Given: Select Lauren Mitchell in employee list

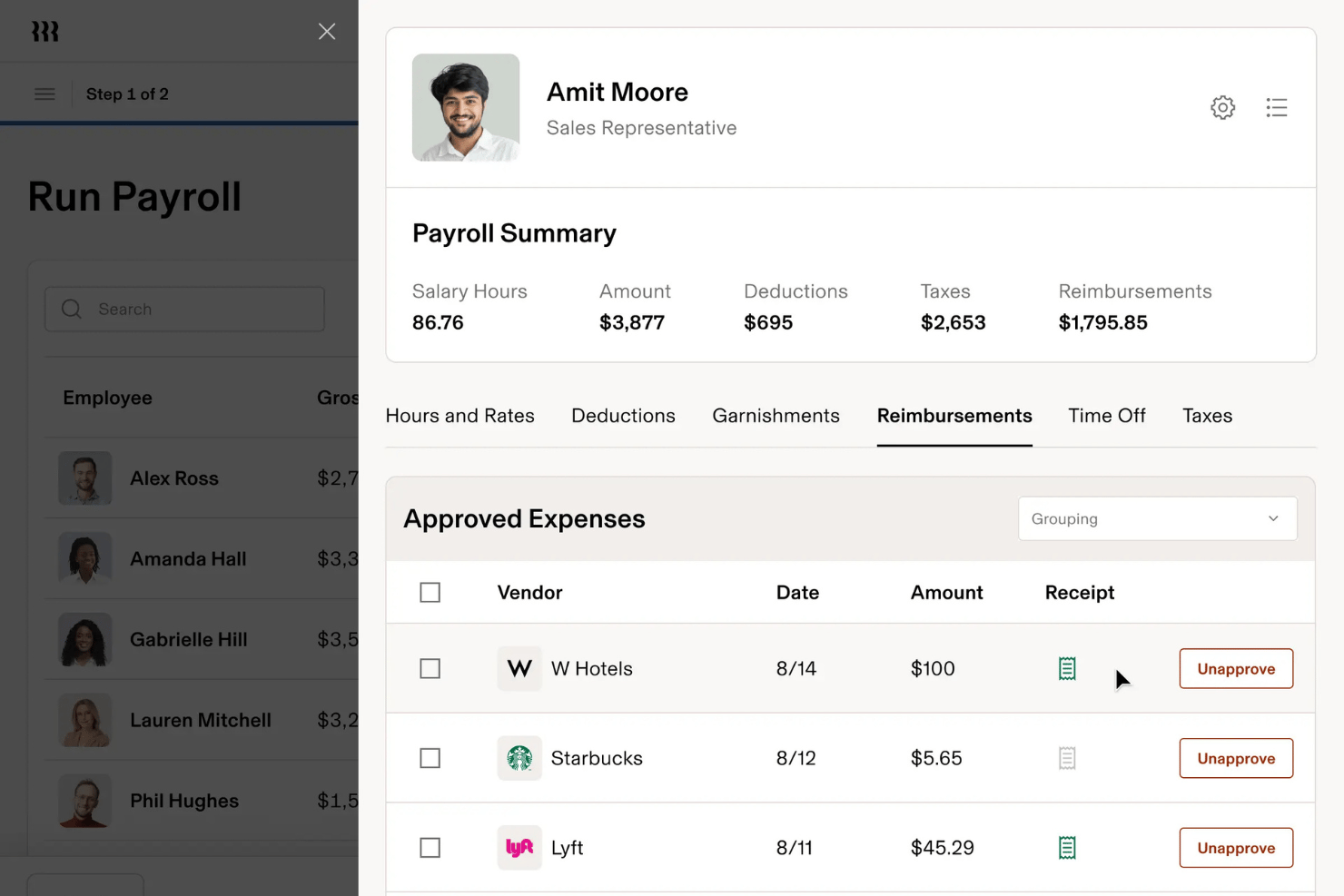Looking at the screenshot, I should pyautogui.click(x=202, y=721).
